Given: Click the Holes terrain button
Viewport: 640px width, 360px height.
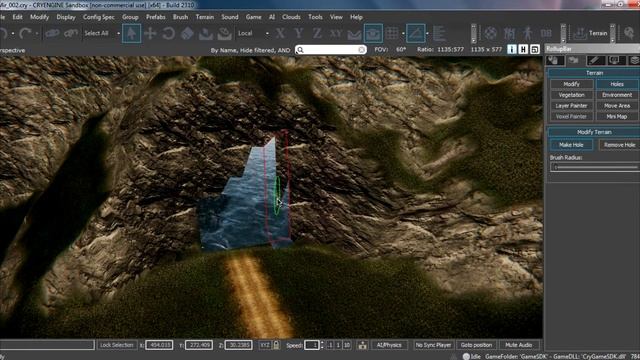Looking at the screenshot, I should pyautogui.click(x=617, y=84).
